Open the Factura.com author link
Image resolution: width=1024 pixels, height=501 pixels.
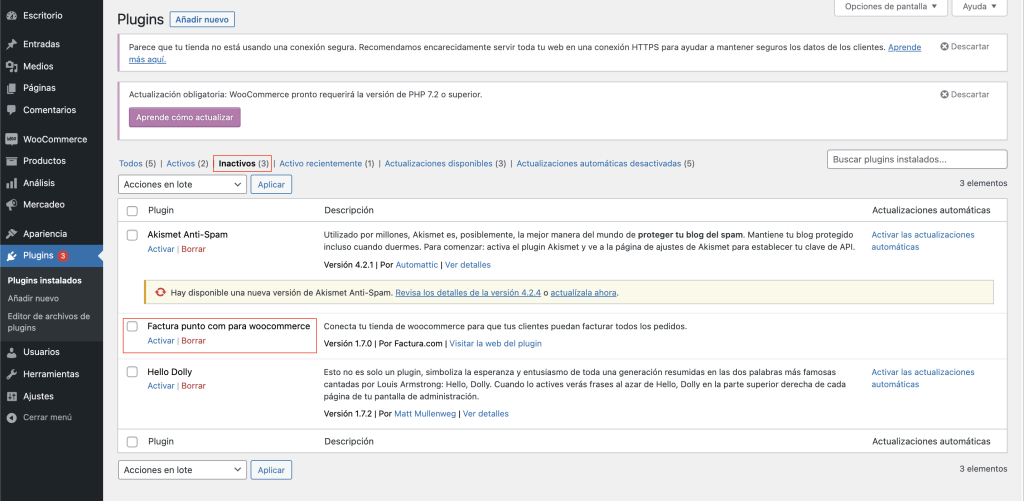[x=419, y=344]
